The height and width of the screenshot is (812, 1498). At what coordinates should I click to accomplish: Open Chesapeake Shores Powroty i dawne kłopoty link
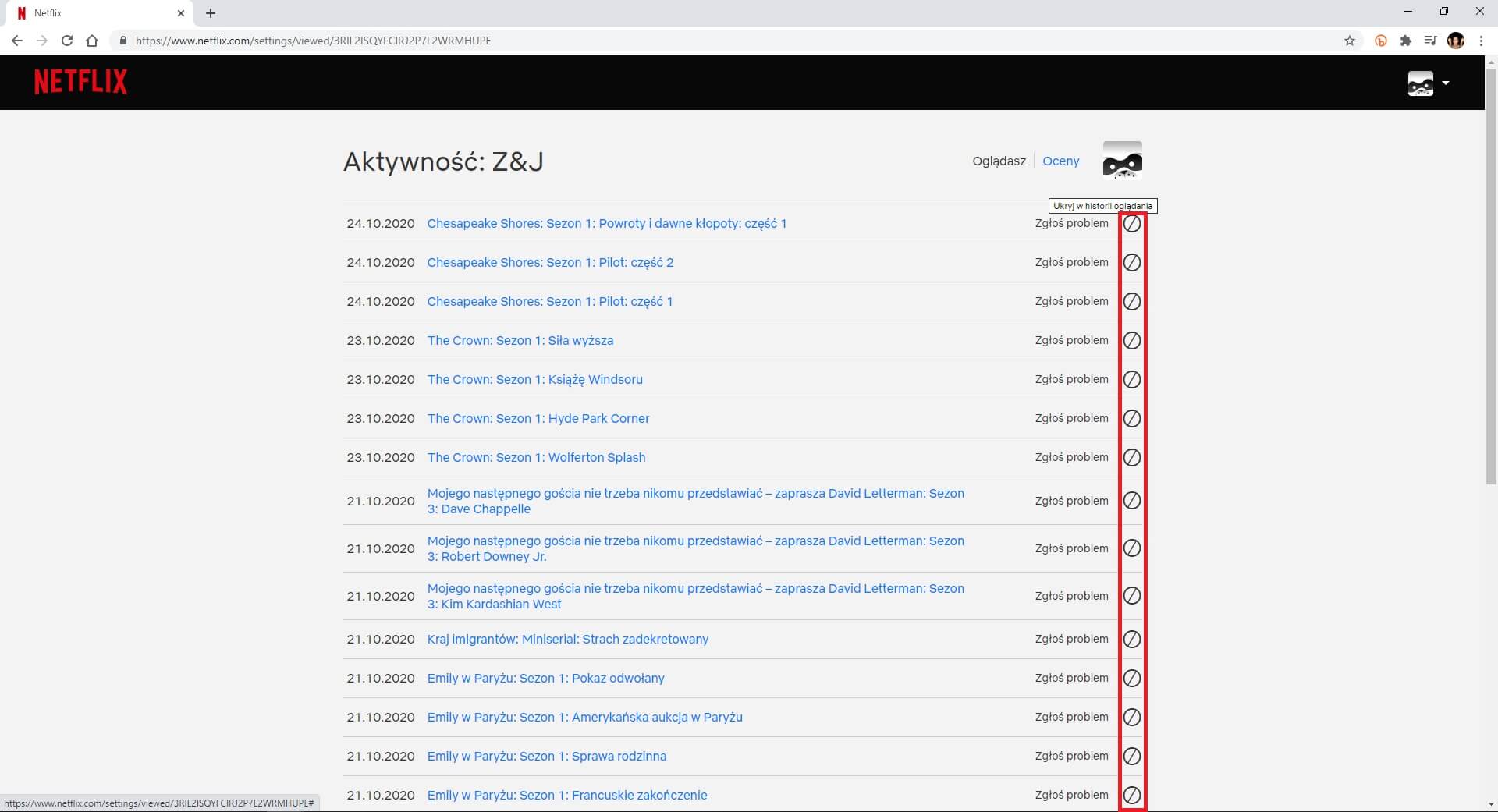(606, 224)
